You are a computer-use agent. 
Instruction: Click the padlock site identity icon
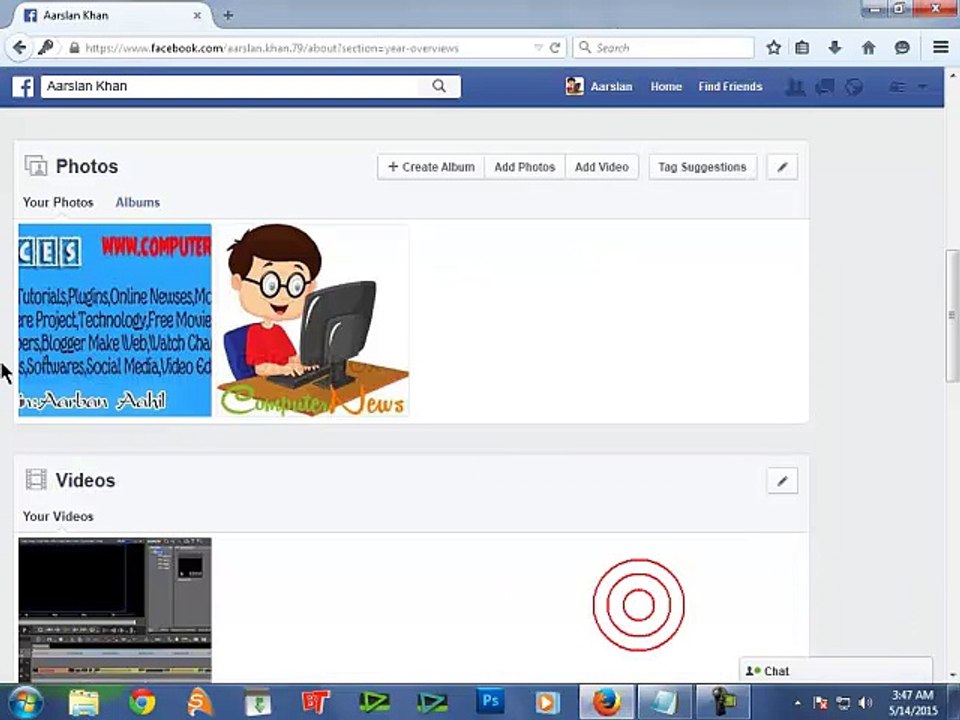point(74,48)
